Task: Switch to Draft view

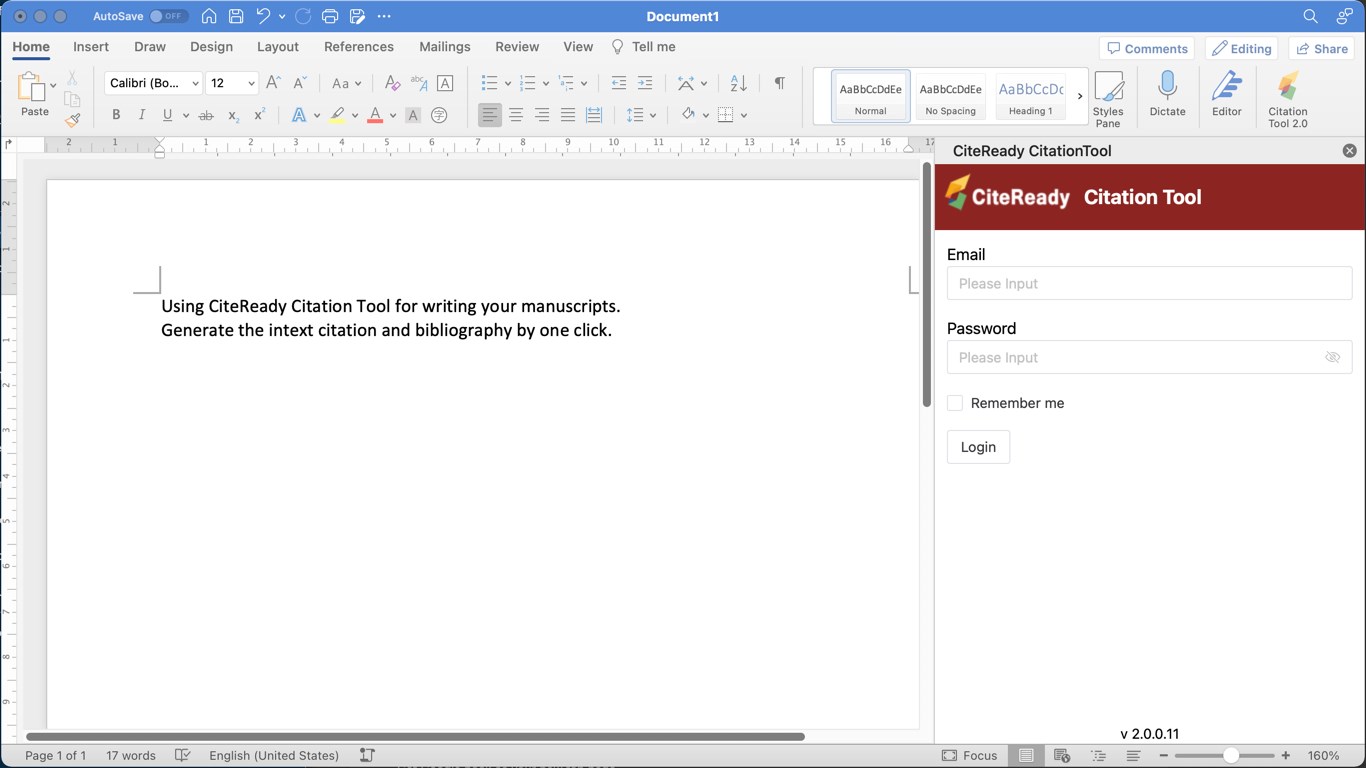Action: (x=1133, y=756)
